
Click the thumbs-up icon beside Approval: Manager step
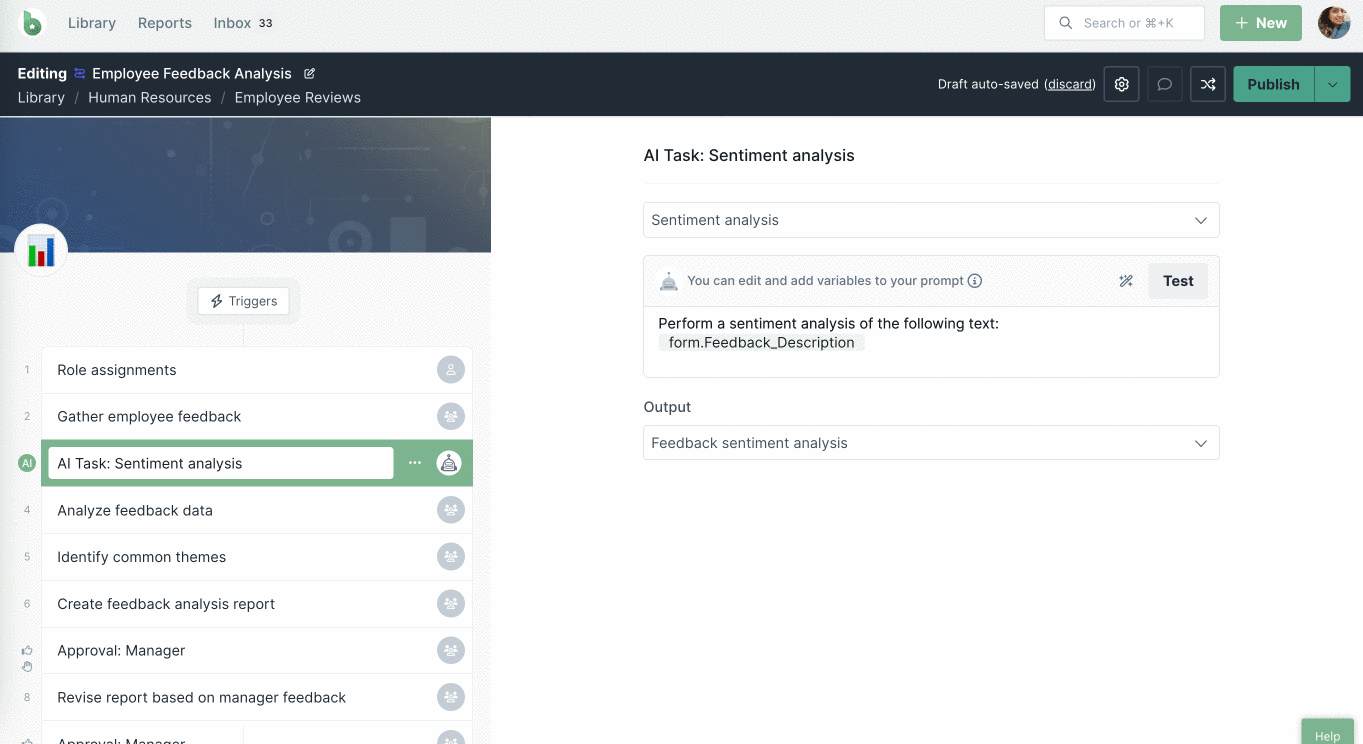[26, 650]
